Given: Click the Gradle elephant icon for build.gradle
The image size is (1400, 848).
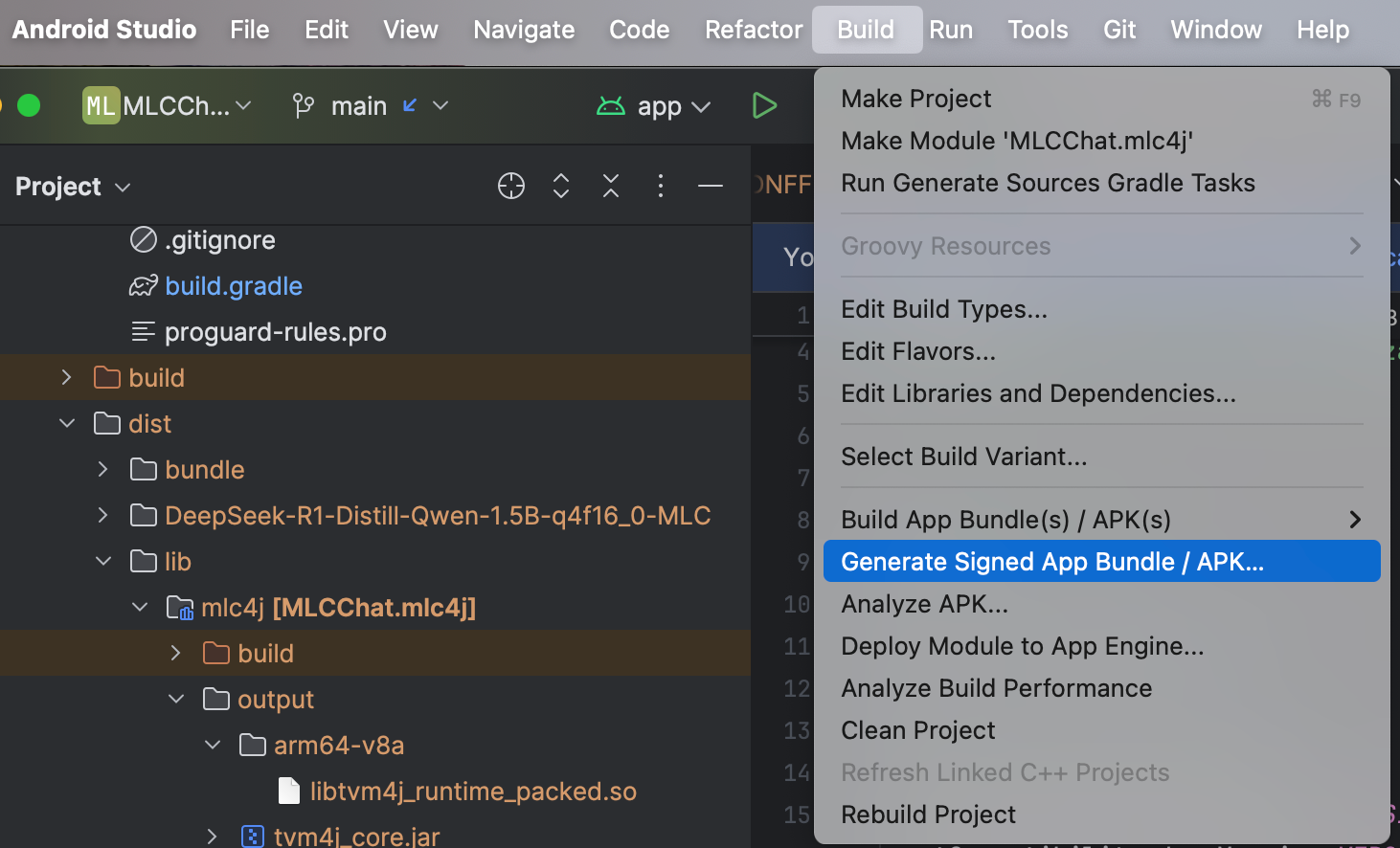Looking at the screenshot, I should (x=144, y=285).
